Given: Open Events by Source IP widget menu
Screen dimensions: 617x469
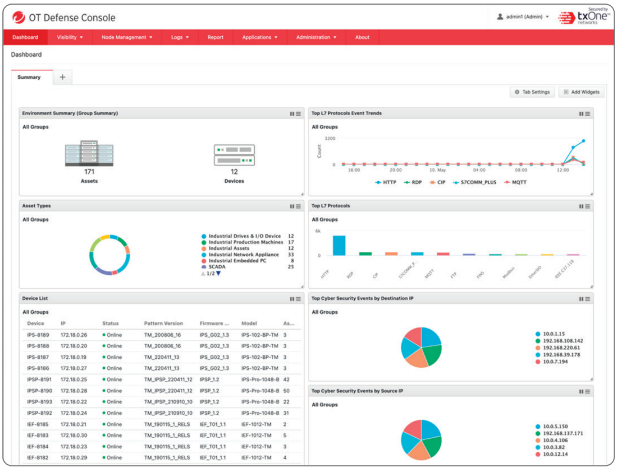Looking at the screenshot, I should pos(587,391).
